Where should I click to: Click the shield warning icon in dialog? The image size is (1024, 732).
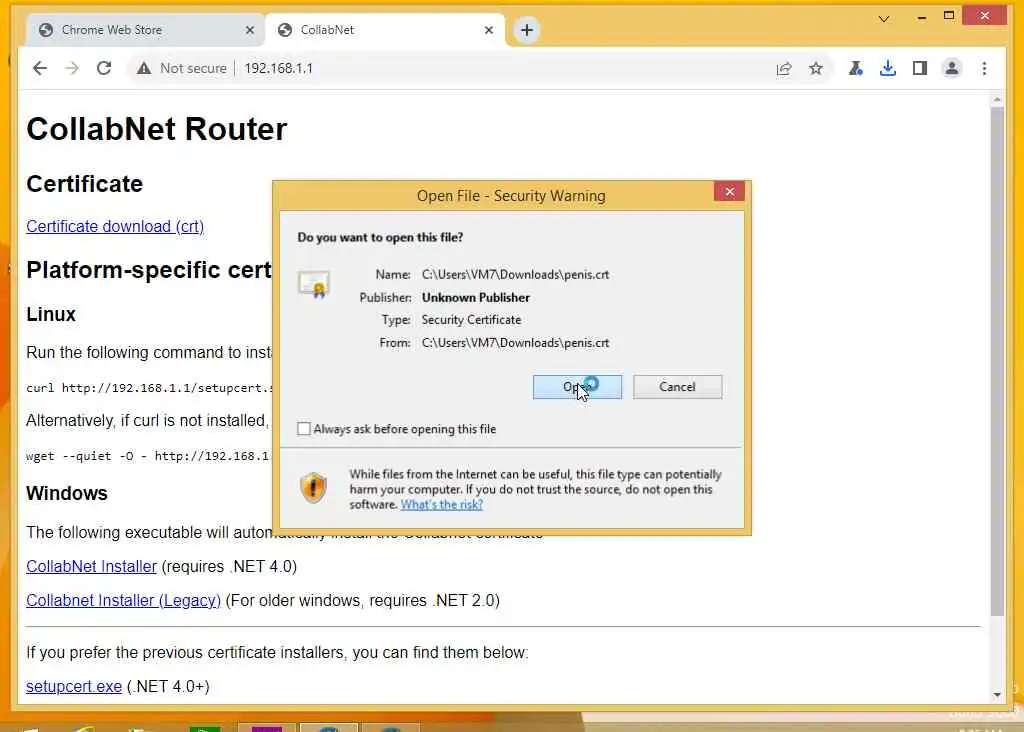[313, 487]
